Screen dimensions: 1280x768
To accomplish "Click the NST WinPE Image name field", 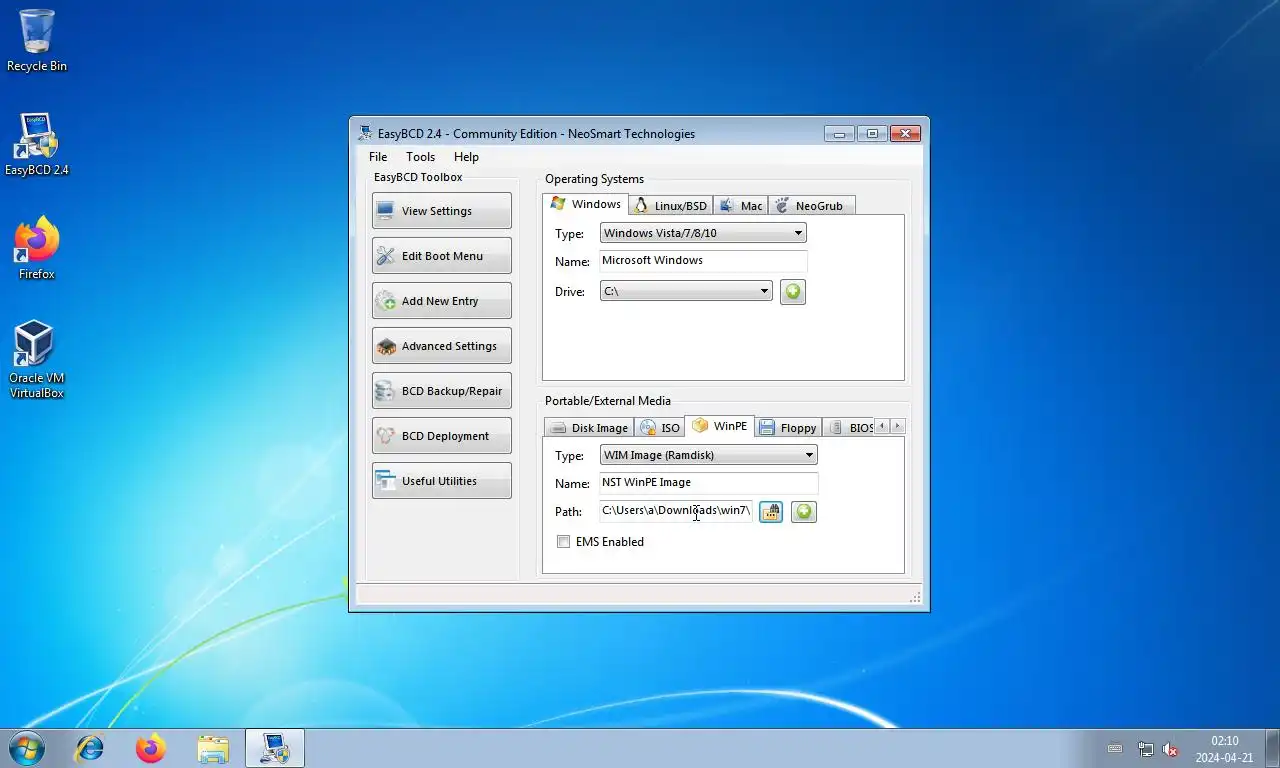I will [x=709, y=482].
